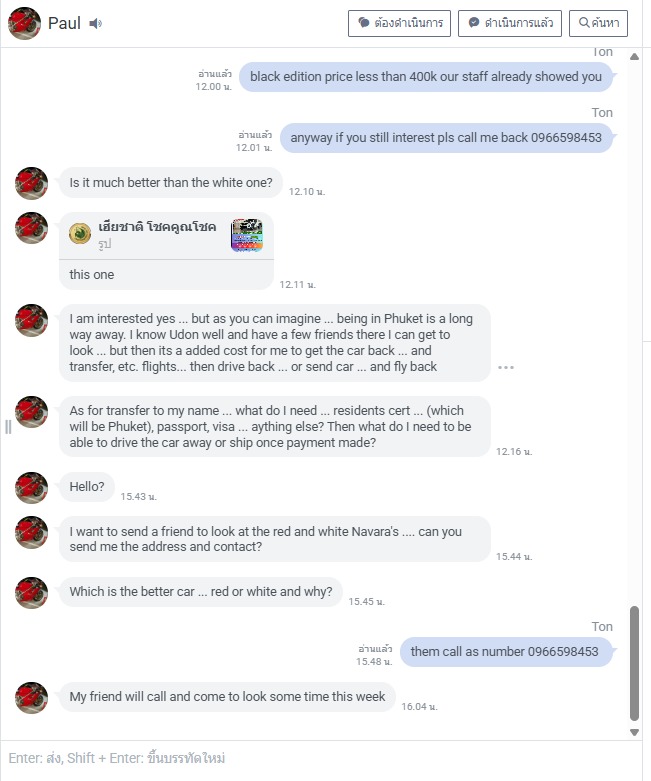Click the gold profile icon in quoted reply
Image resolution: width=651 pixels, height=781 pixels.
point(81,234)
